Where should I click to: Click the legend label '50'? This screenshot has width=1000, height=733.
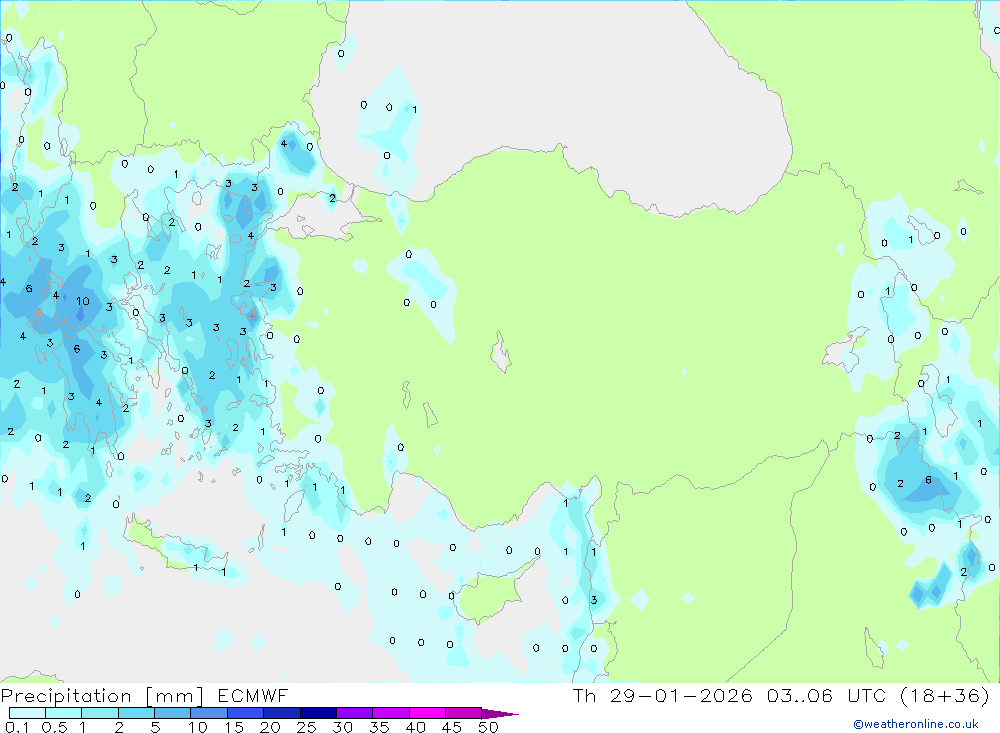point(489,727)
